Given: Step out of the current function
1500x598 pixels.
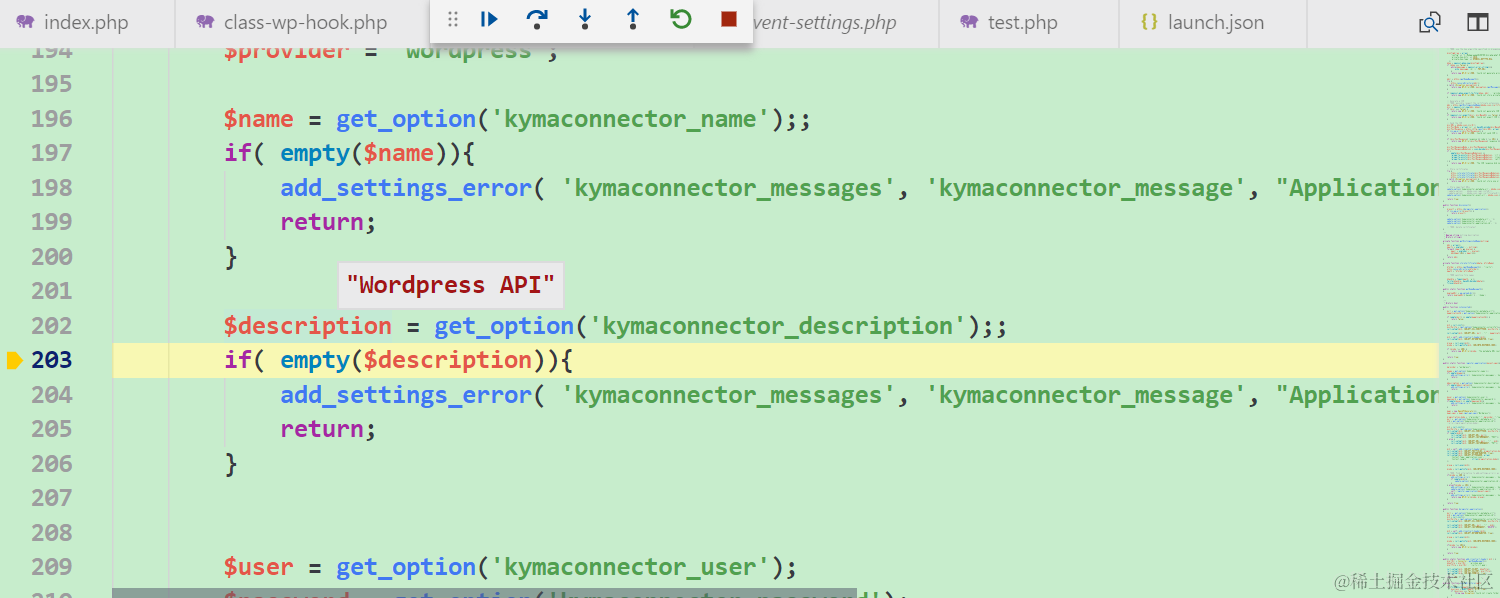Looking at the screenshot, I should [x=633, y=19].
